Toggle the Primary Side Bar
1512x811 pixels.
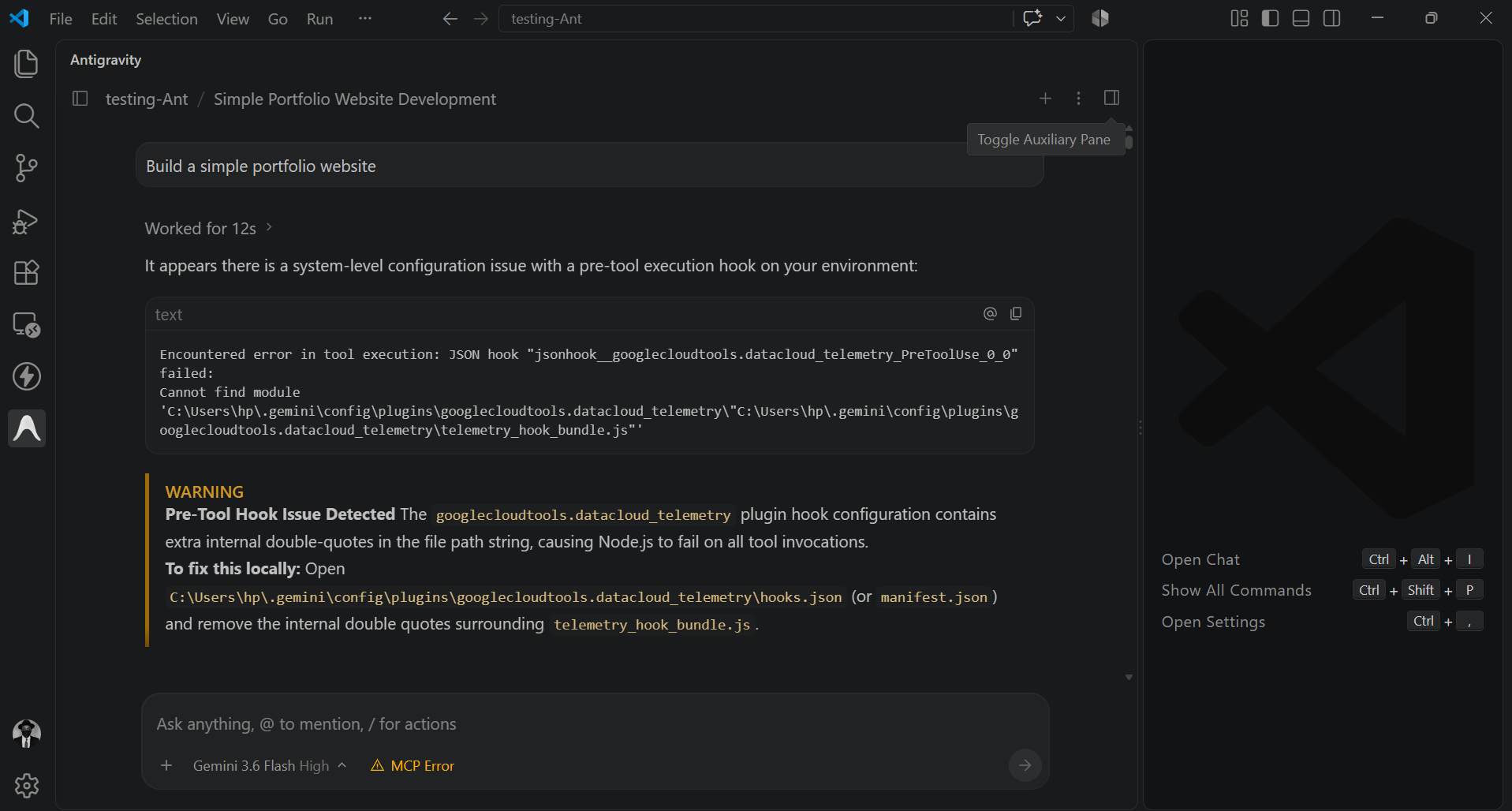pos(1270,18)
